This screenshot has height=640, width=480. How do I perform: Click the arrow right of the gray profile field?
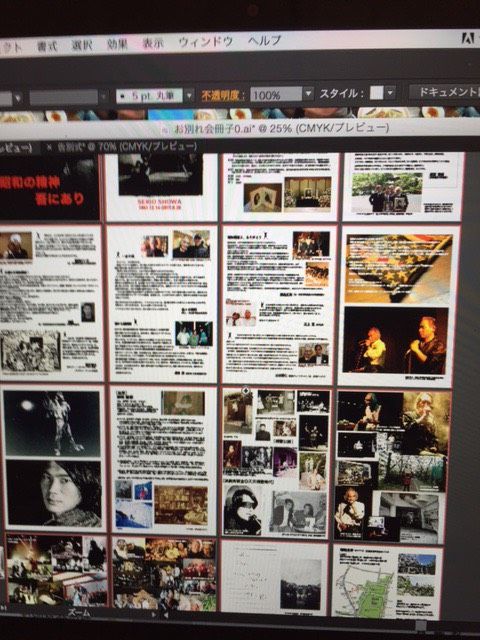point(104,97)
